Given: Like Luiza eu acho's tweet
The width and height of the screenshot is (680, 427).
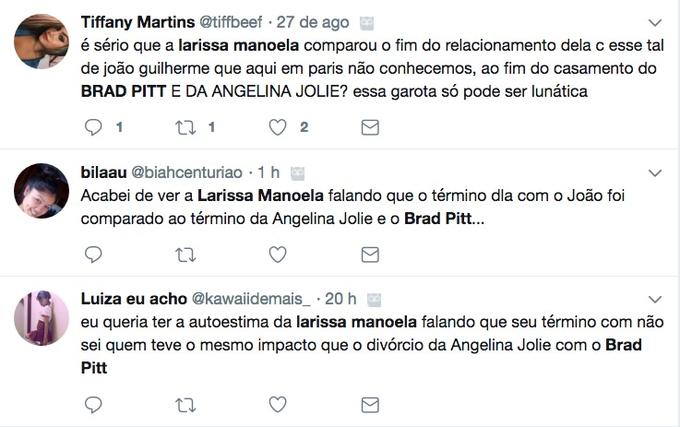Looking at the screenshot, I should (278, 404).
